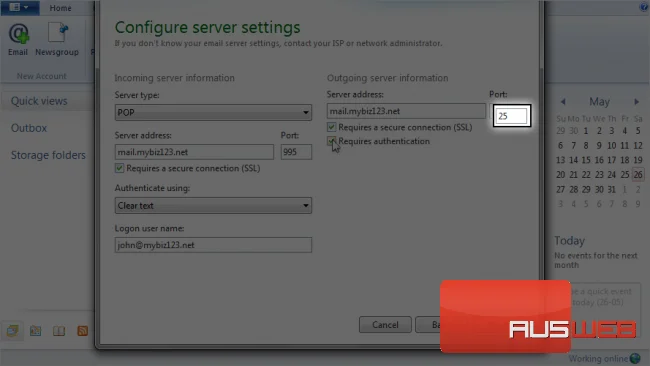Select May 26 in the calendar
This screenshot has height=366, width=650.
[x=638, y=175]
